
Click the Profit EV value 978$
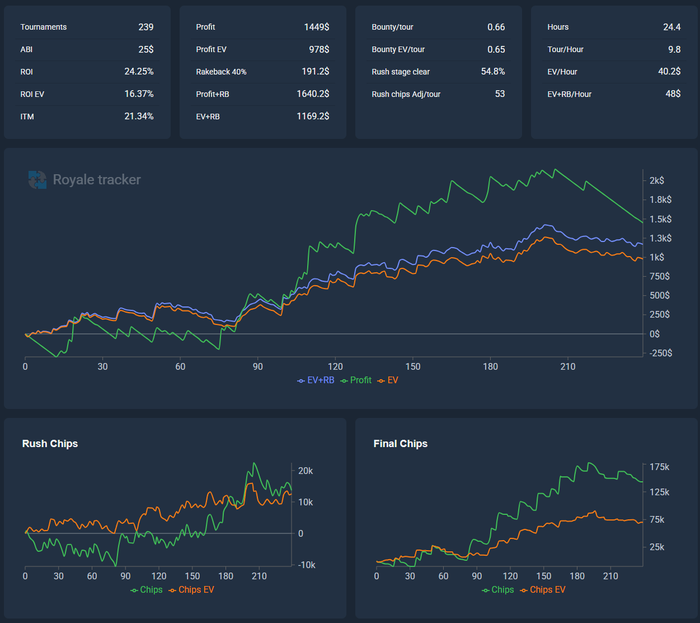[319, 50]
